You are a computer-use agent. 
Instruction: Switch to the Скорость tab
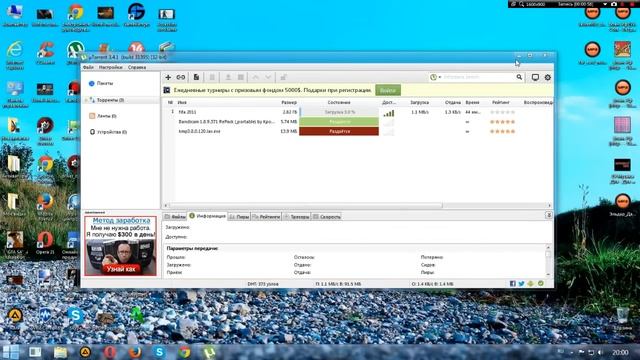pyautogui.click(x=327, y=217)
